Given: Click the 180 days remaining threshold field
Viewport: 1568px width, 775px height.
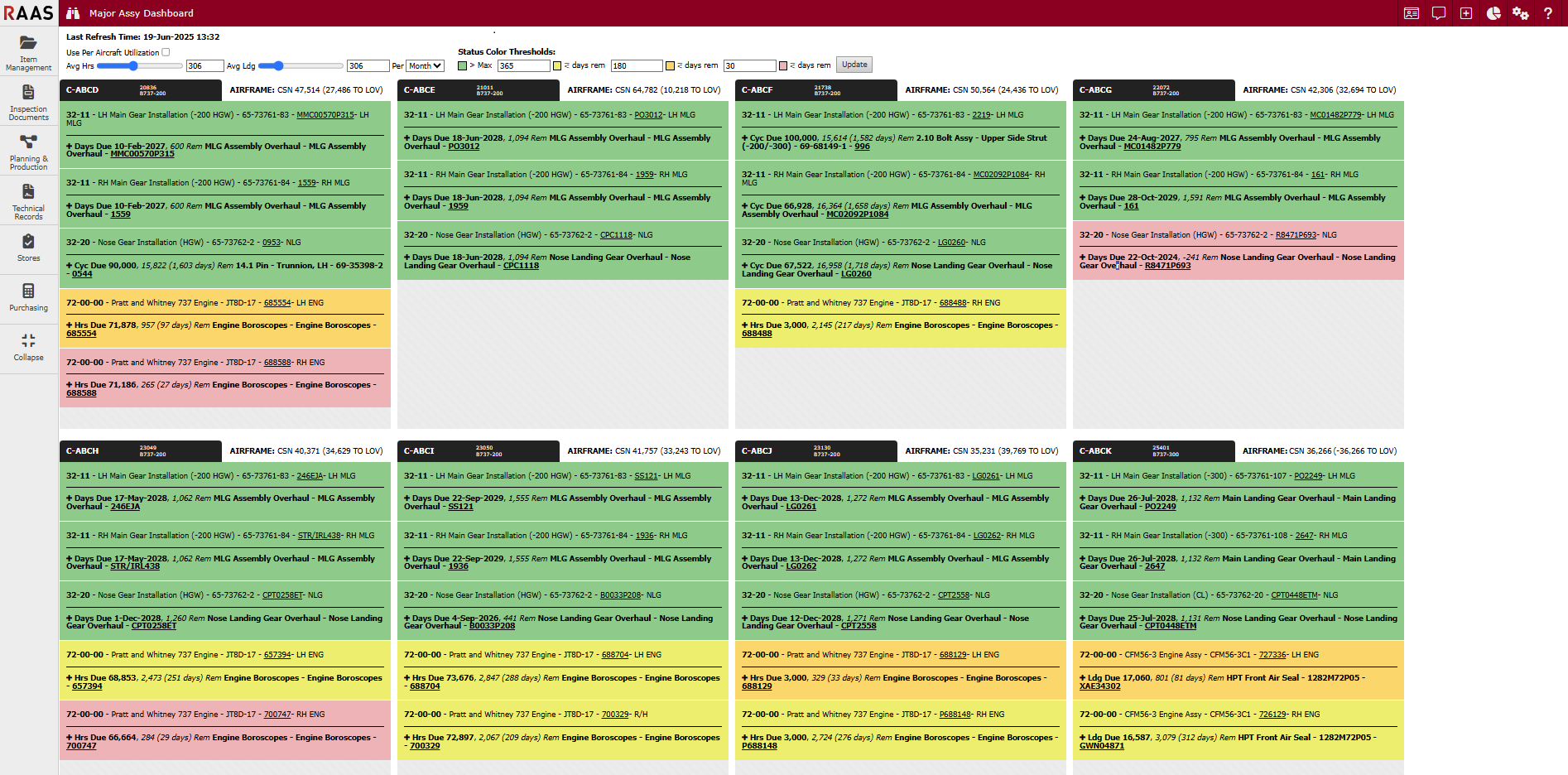Looking at the screenshot, I should (x=636, y=66).
